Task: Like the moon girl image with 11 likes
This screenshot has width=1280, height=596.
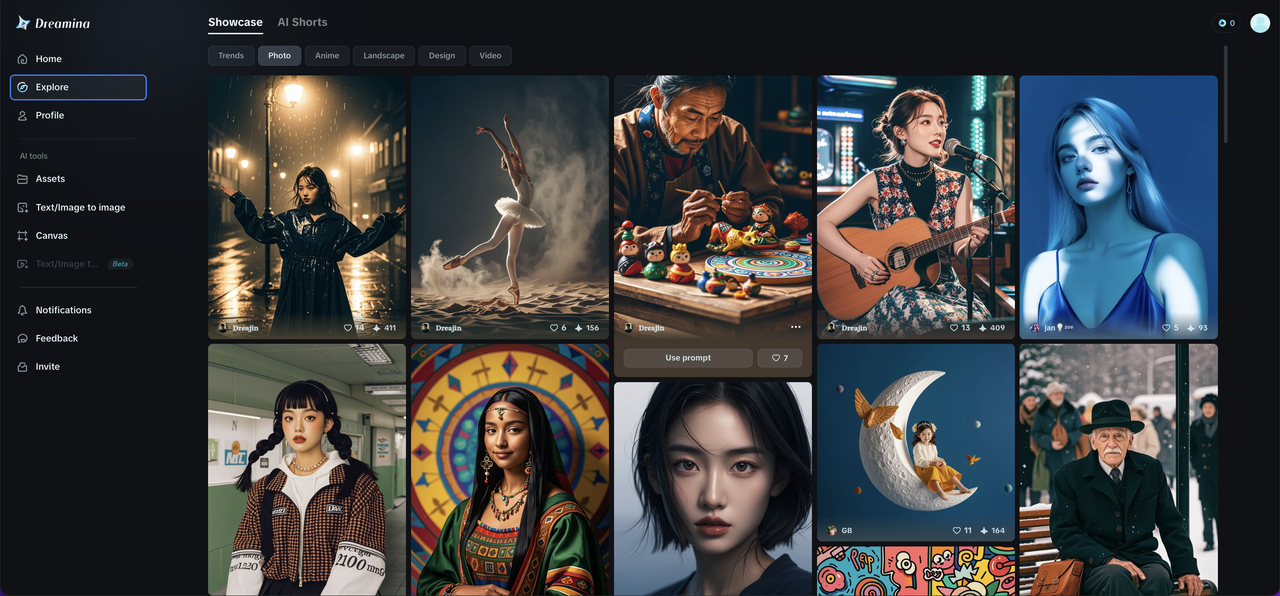Action: point(957,531)
